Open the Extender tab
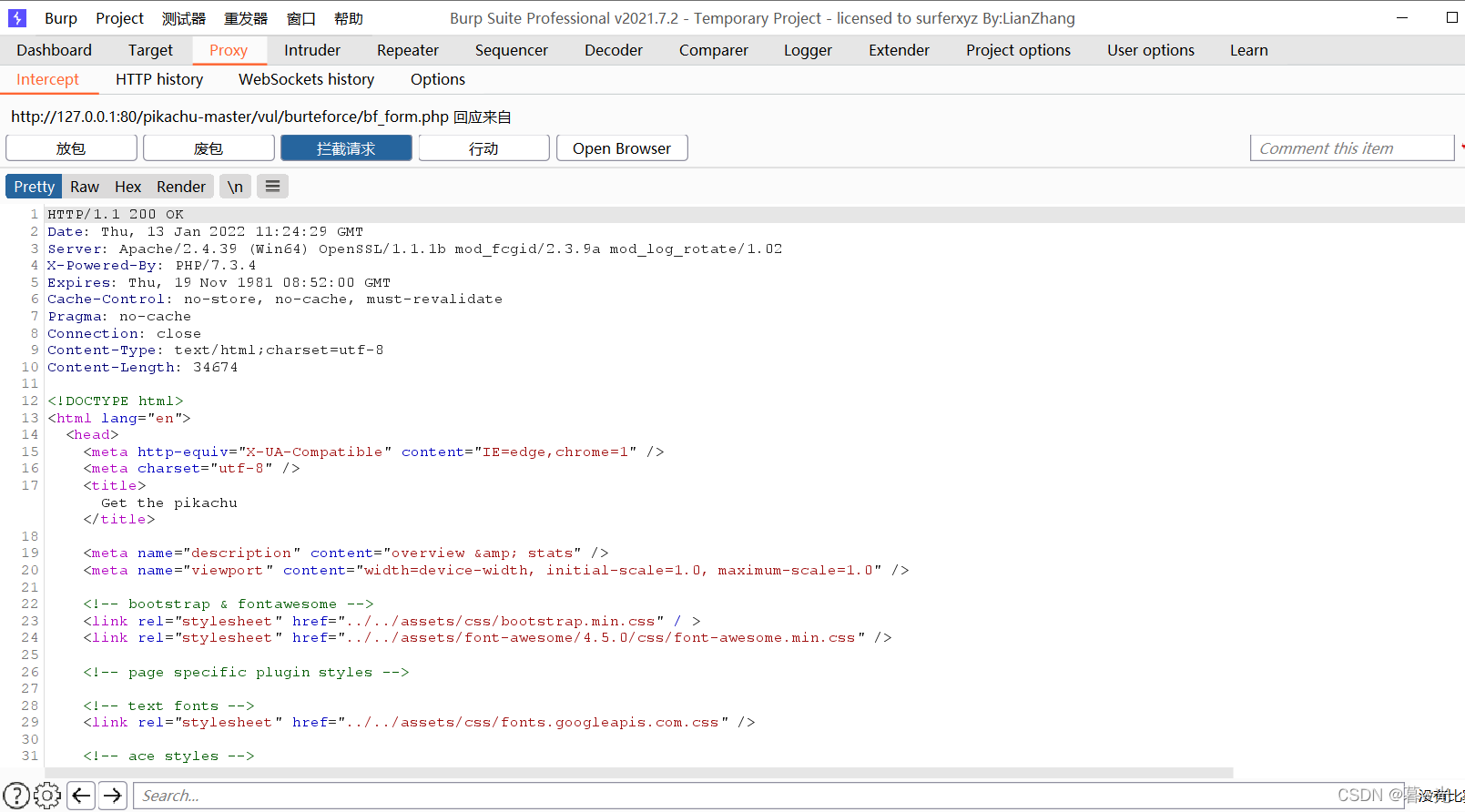The width and height of the screenshot is (1465, 812). [x=900, y=50]
